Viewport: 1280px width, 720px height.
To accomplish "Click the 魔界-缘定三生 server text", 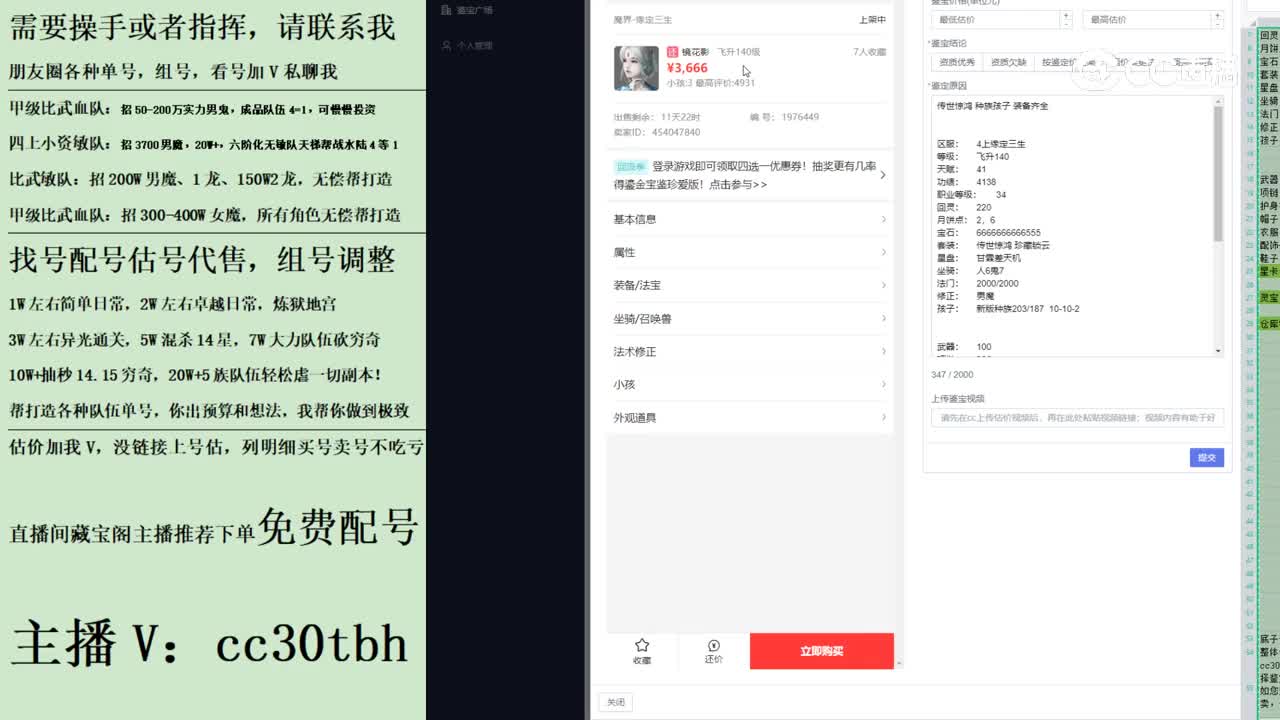I will click(642, 20).
